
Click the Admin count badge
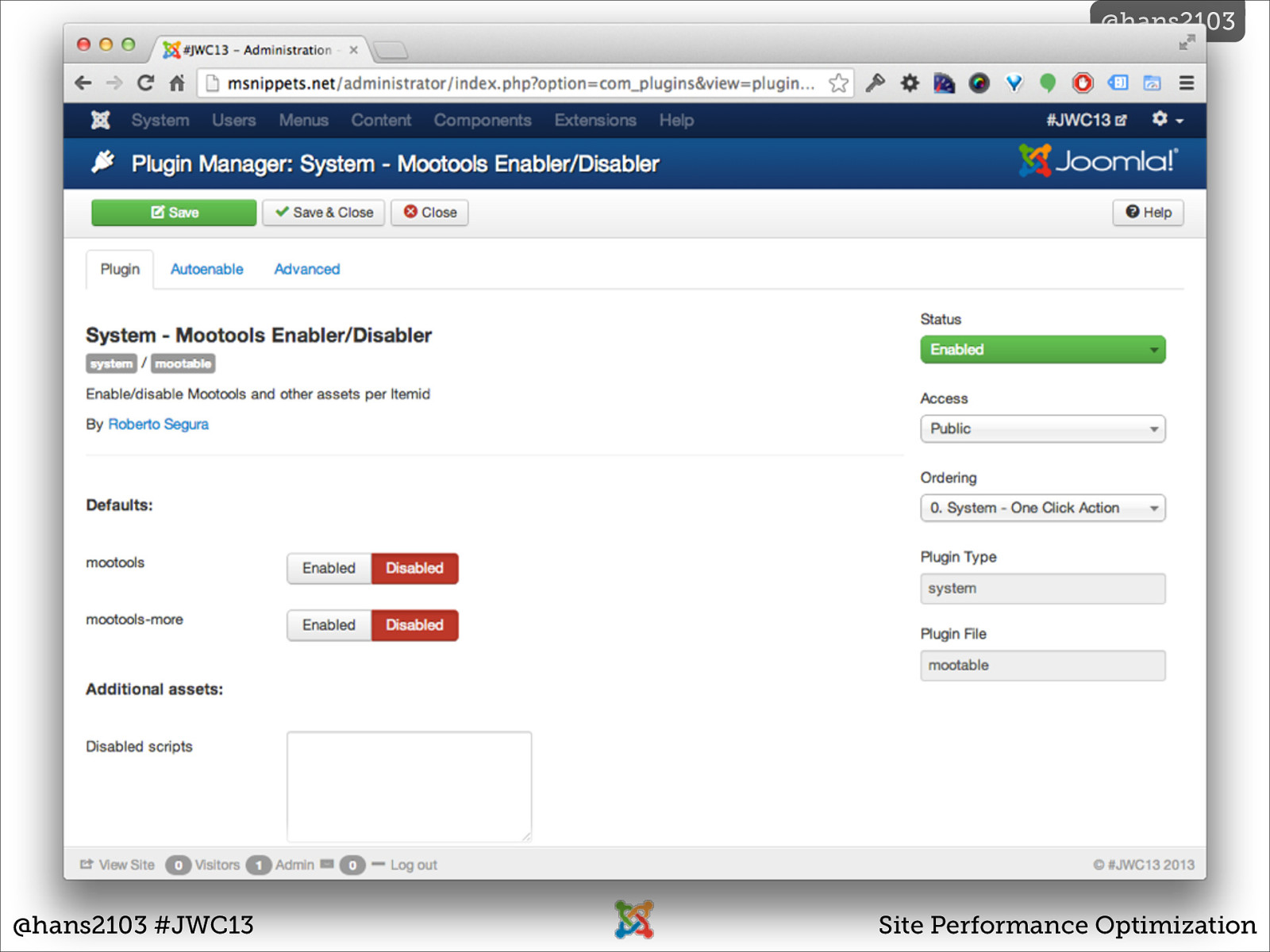click(259, 865)
